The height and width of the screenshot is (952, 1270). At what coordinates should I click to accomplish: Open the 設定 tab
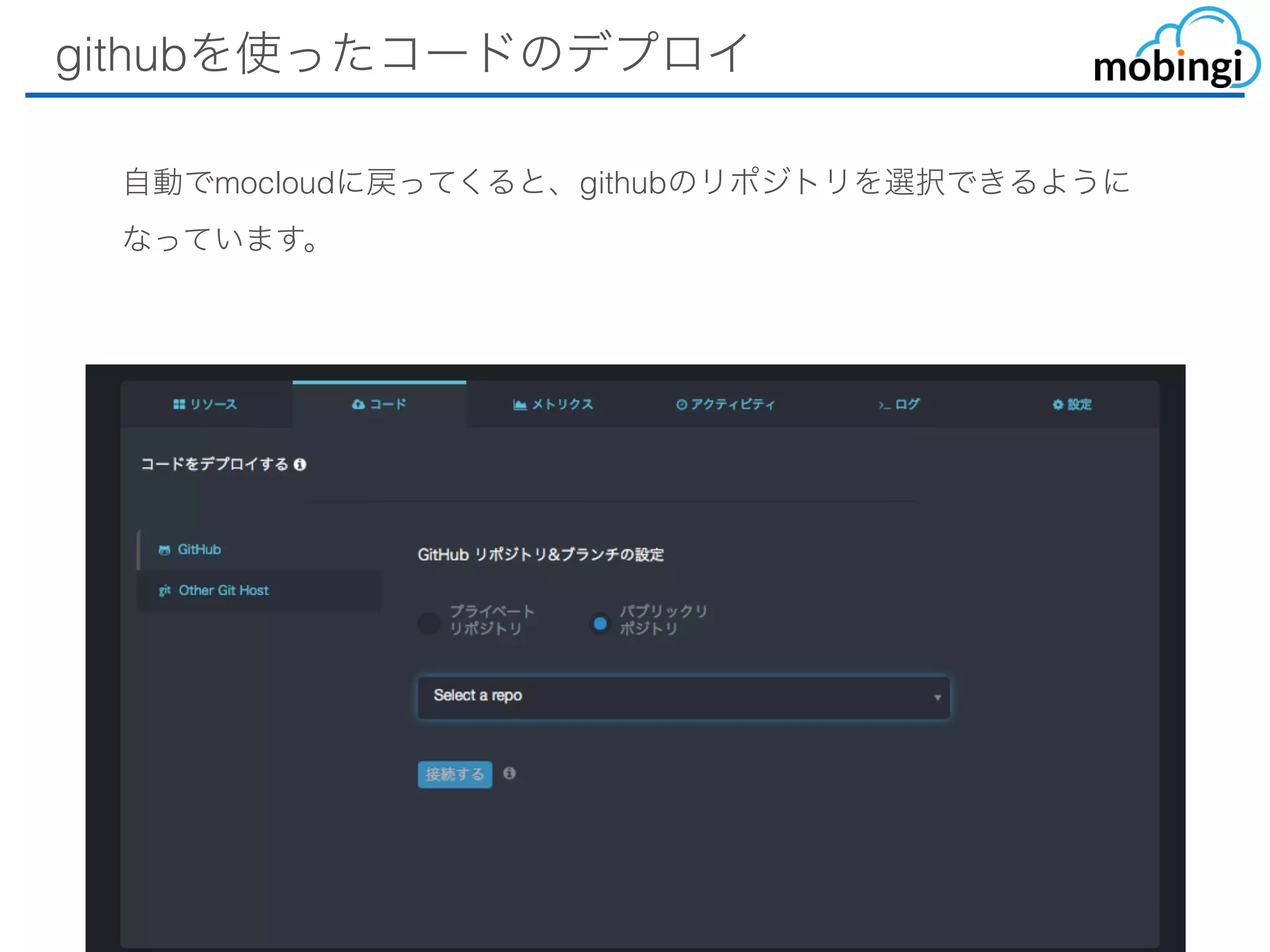tap(1072, 404)
